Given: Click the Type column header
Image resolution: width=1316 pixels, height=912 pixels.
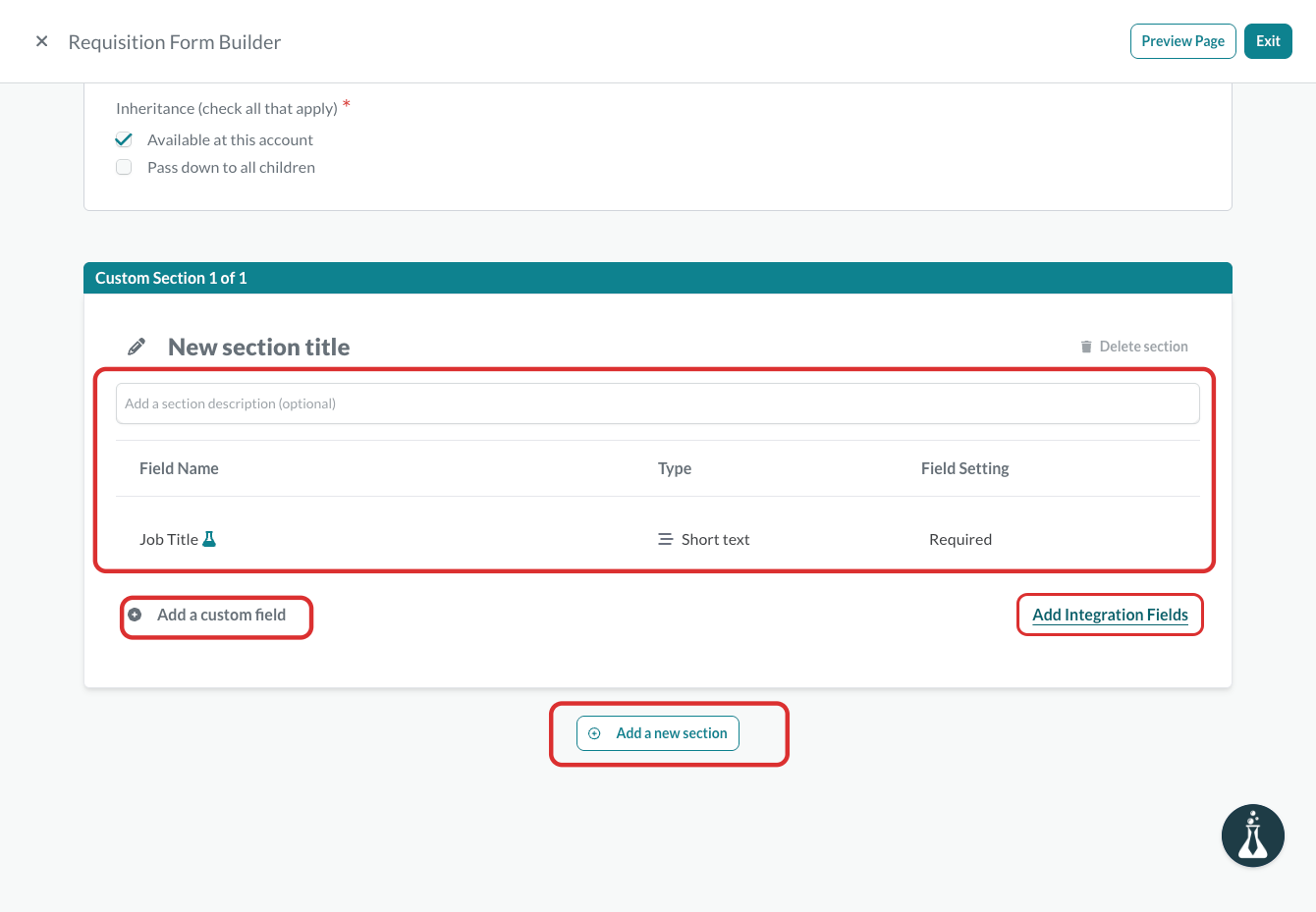Looking at the screenshot, I should (x=675, y=468).
